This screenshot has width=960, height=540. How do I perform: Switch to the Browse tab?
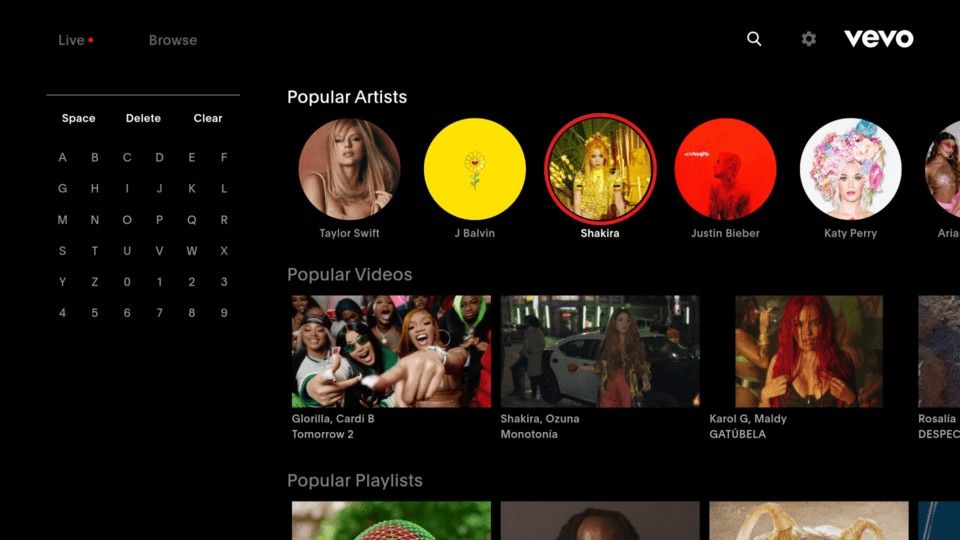[x=173, y=40]
